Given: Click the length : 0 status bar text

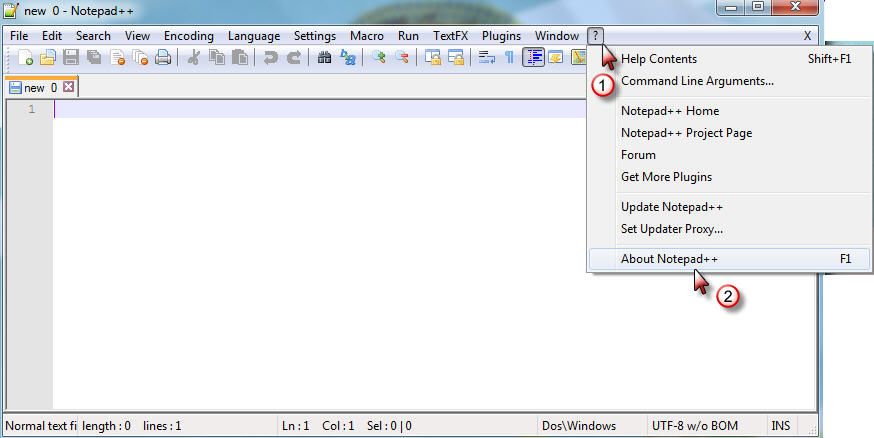Looking at the screenshot, I should click(x=106, y=426).
